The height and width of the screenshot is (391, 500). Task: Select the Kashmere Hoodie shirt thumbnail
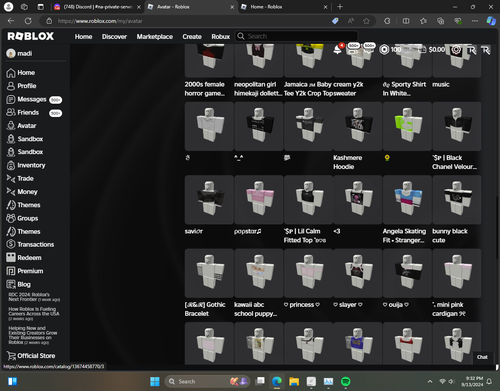[x=357, y=126]
